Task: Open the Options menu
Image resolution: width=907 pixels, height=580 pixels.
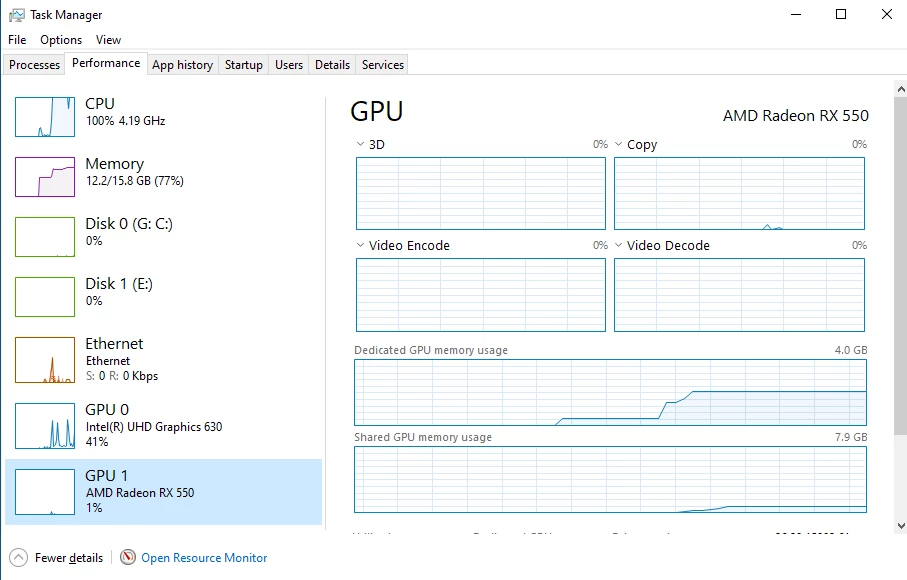Action: point(61,40)
